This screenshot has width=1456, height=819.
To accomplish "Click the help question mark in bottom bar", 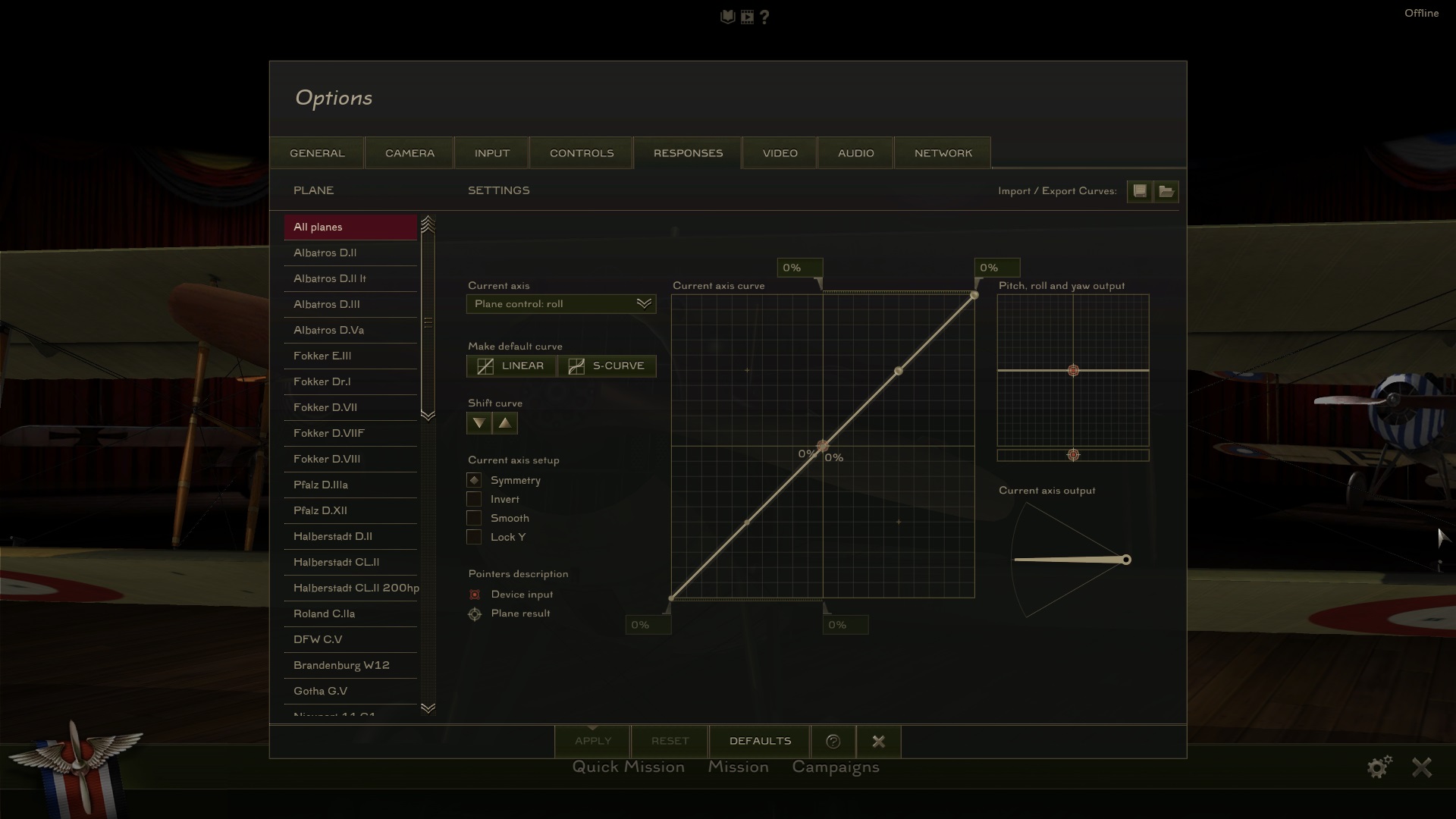I will pos(833,741).
